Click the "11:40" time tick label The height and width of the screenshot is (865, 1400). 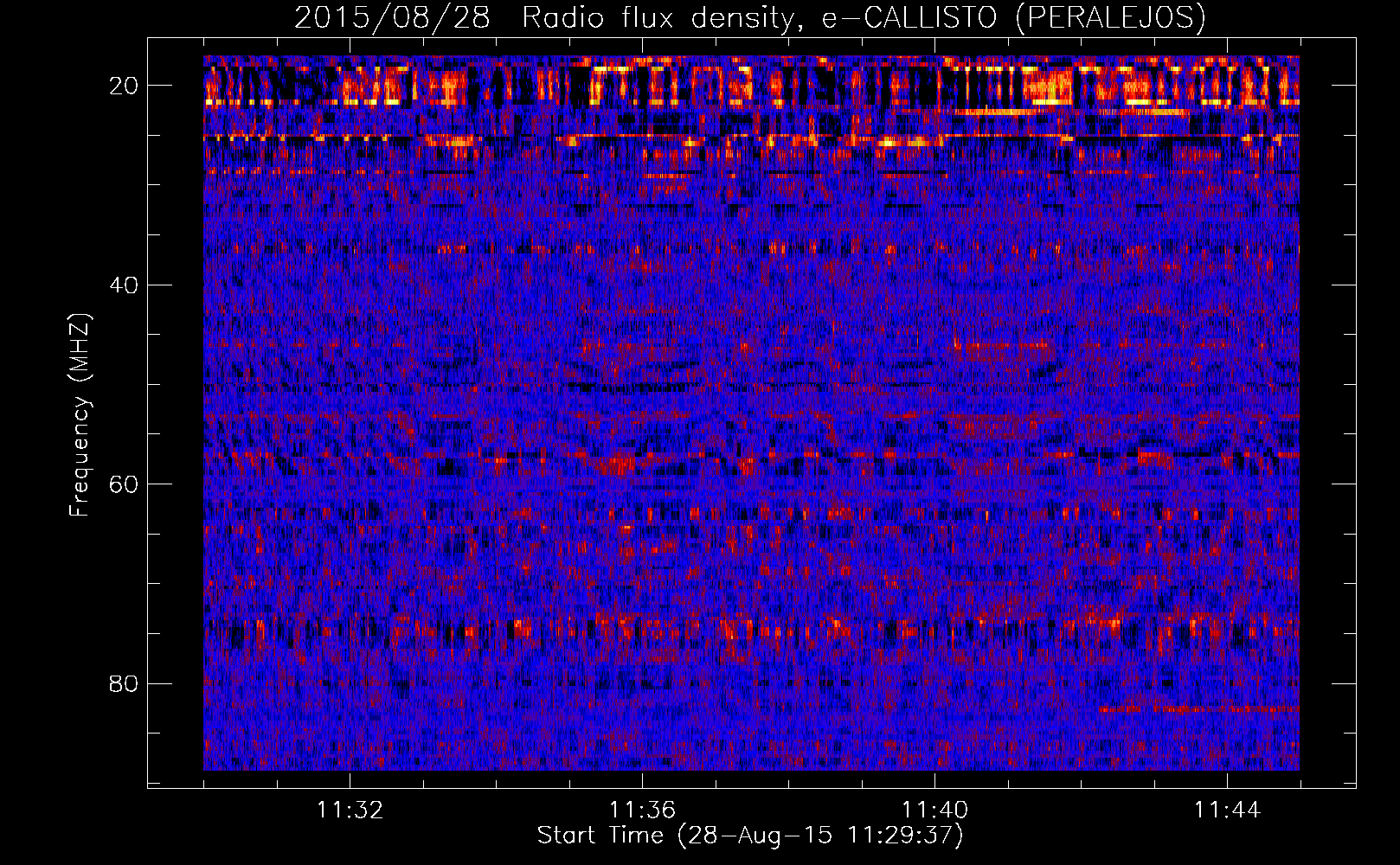[934, 811]
